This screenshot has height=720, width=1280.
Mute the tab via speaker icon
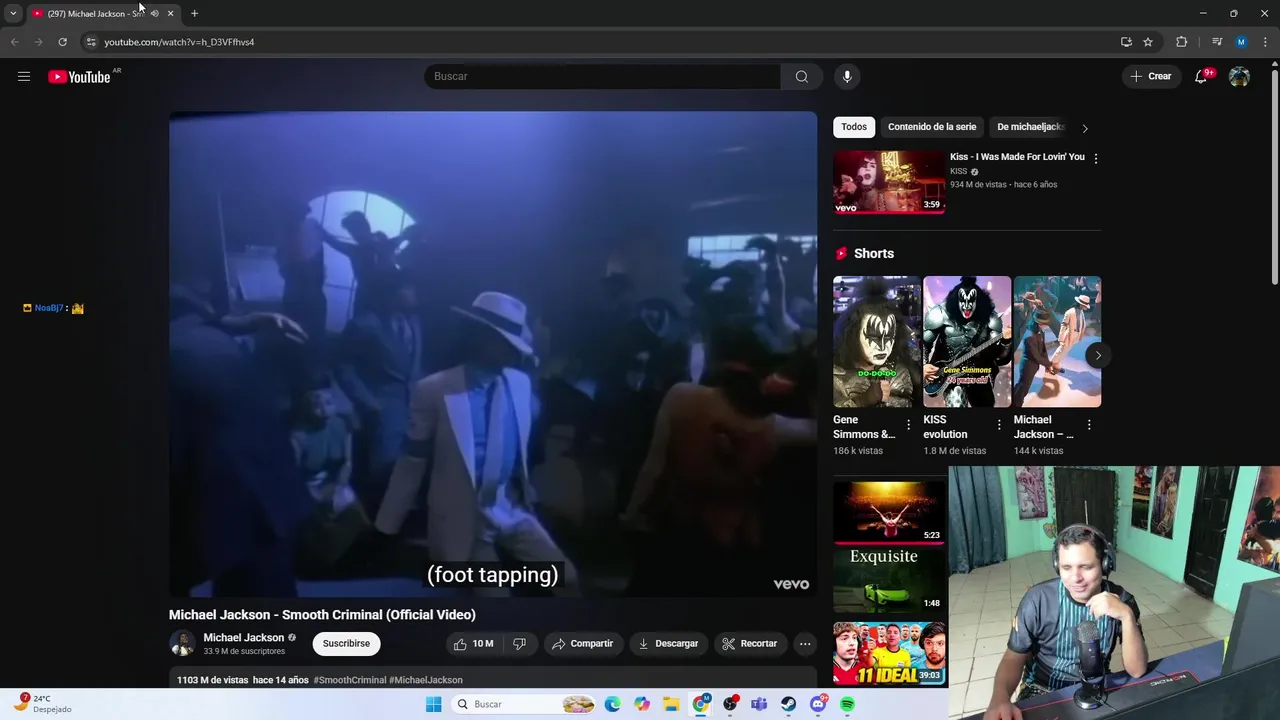[x=154, y=13]
